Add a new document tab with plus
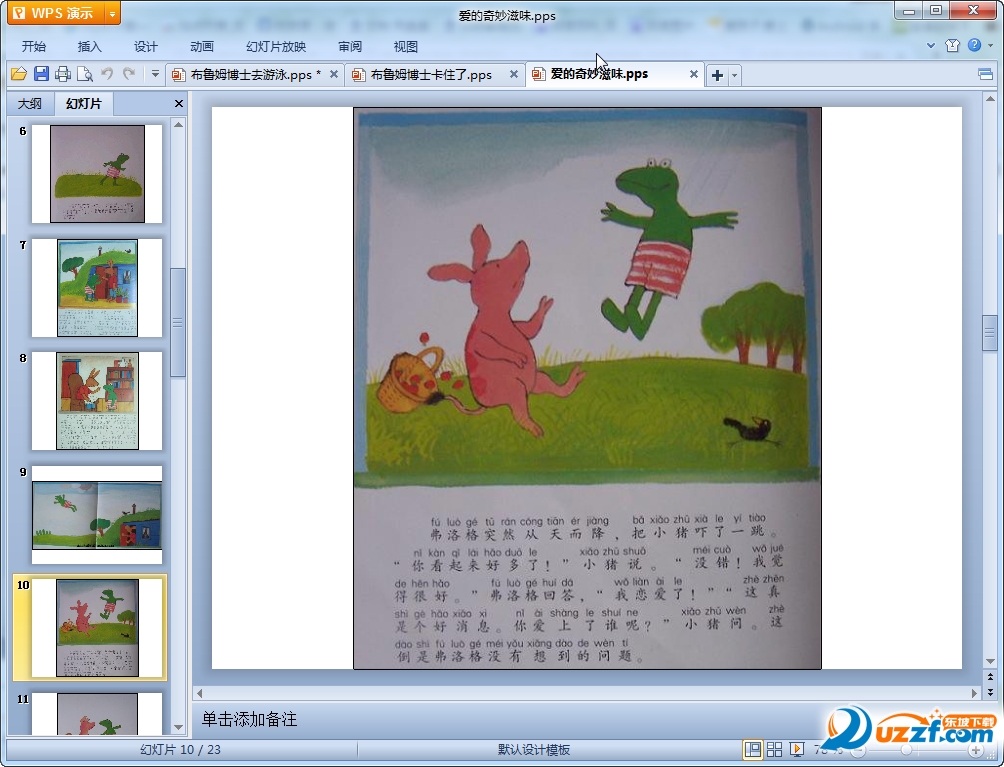The image size is (1004, 767). (718, 75)
